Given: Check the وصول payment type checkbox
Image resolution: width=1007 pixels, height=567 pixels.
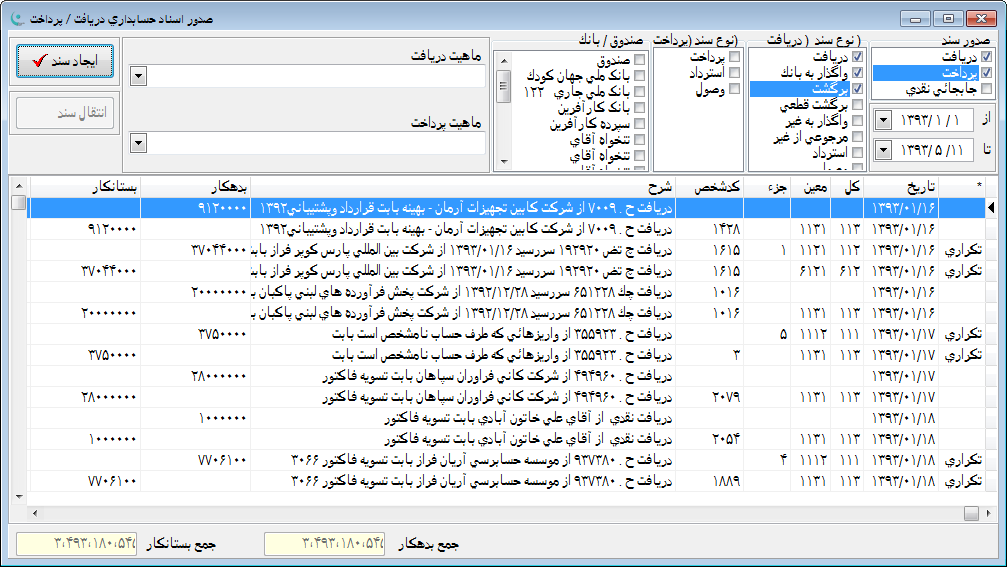Looking at the screenshot, I should point(735,89).
